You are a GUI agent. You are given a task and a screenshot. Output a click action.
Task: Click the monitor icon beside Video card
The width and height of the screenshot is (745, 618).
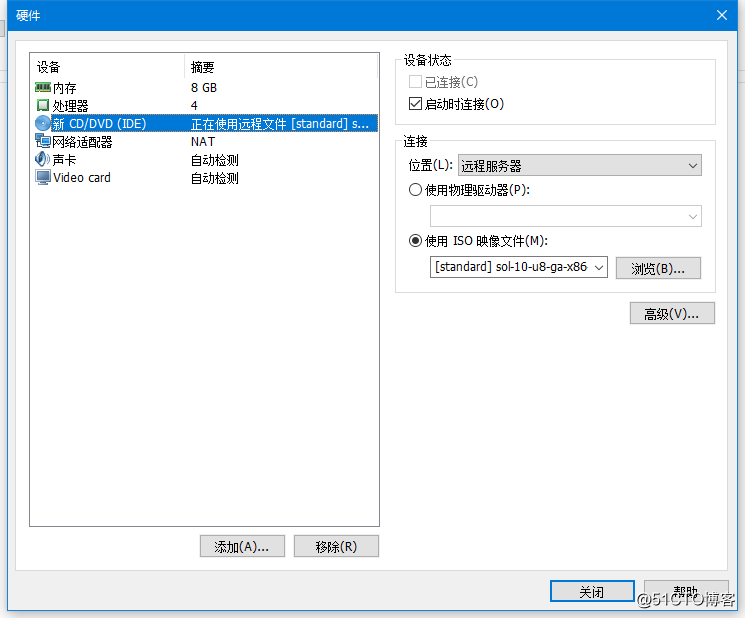43,177
